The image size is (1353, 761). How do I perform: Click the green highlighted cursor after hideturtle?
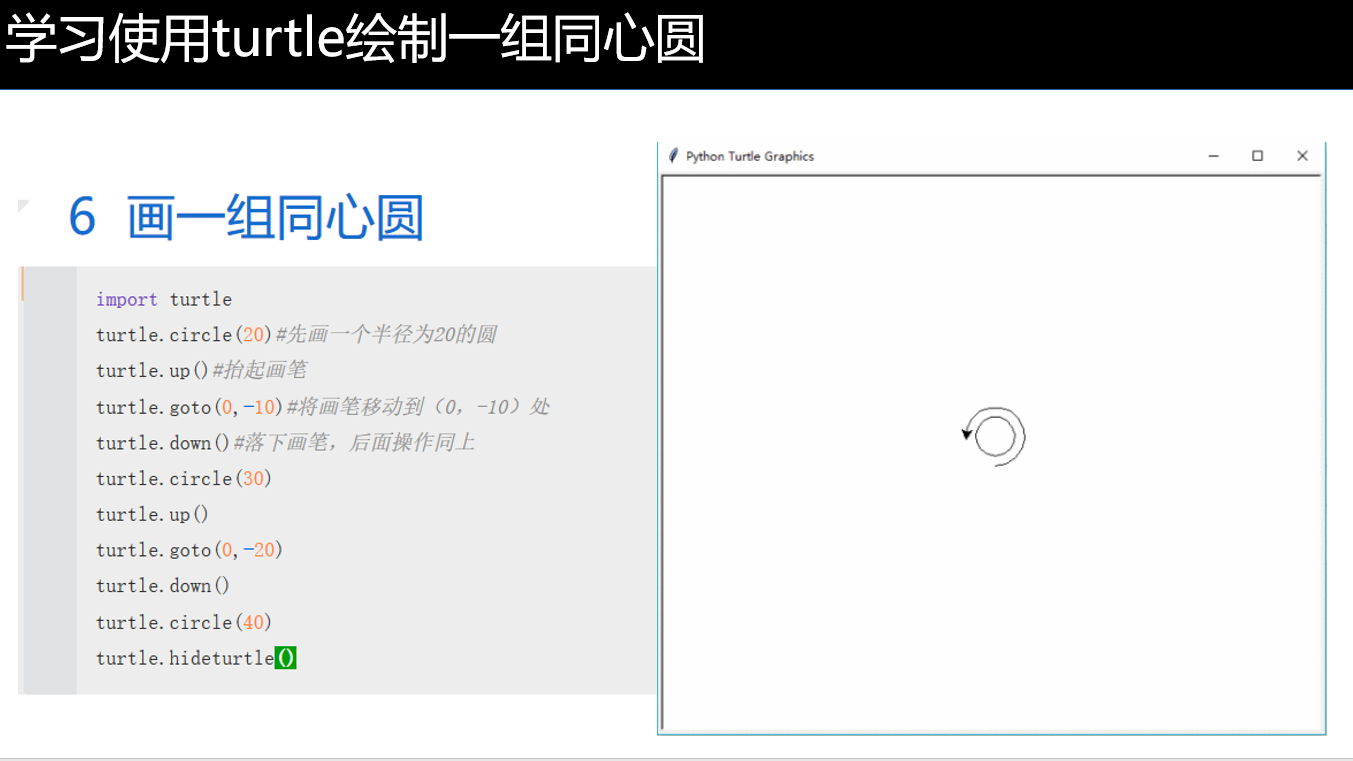[x=285, y=657]
